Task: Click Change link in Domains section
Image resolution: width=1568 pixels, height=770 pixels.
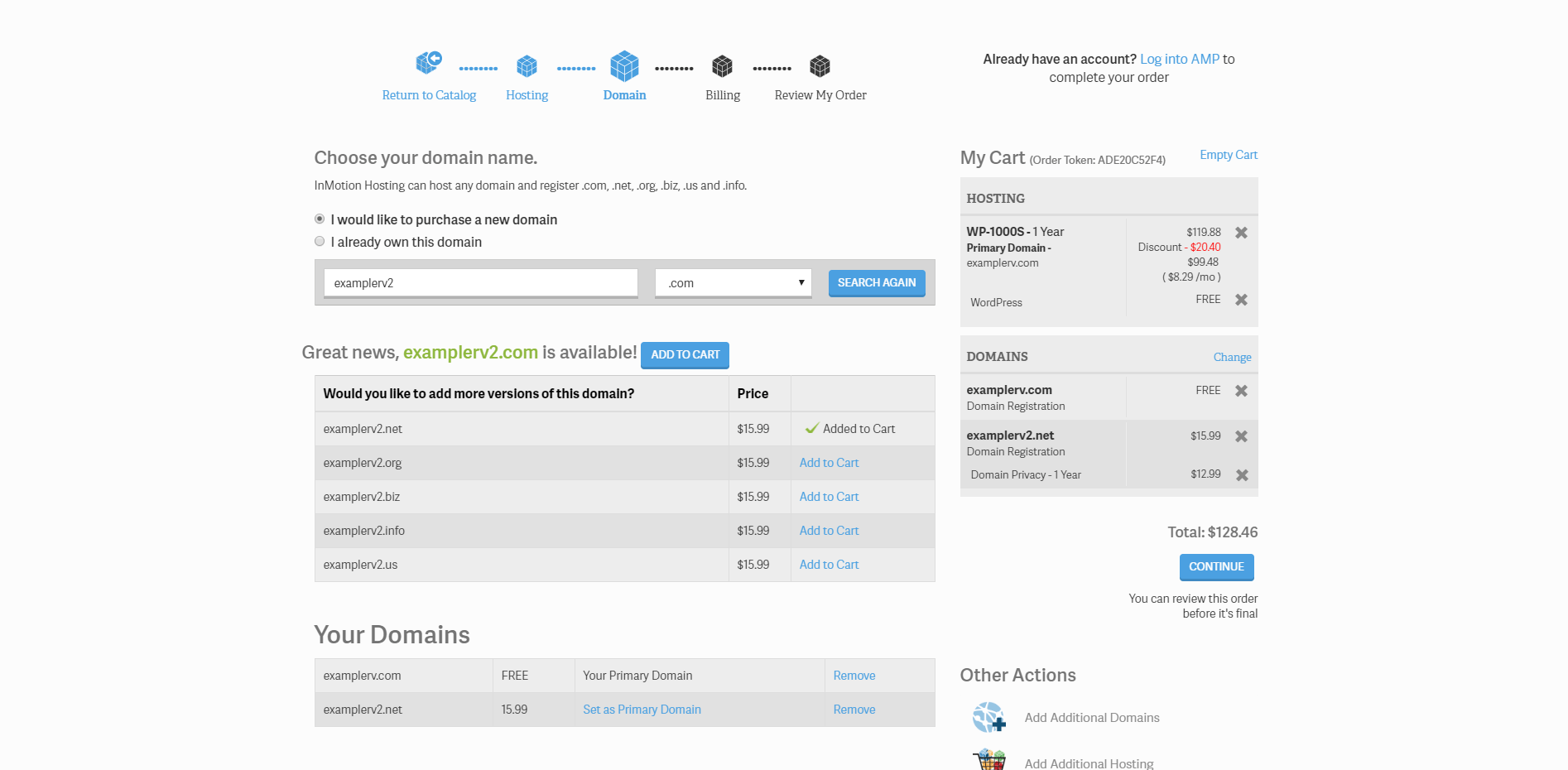Action: pos(1232,357)
